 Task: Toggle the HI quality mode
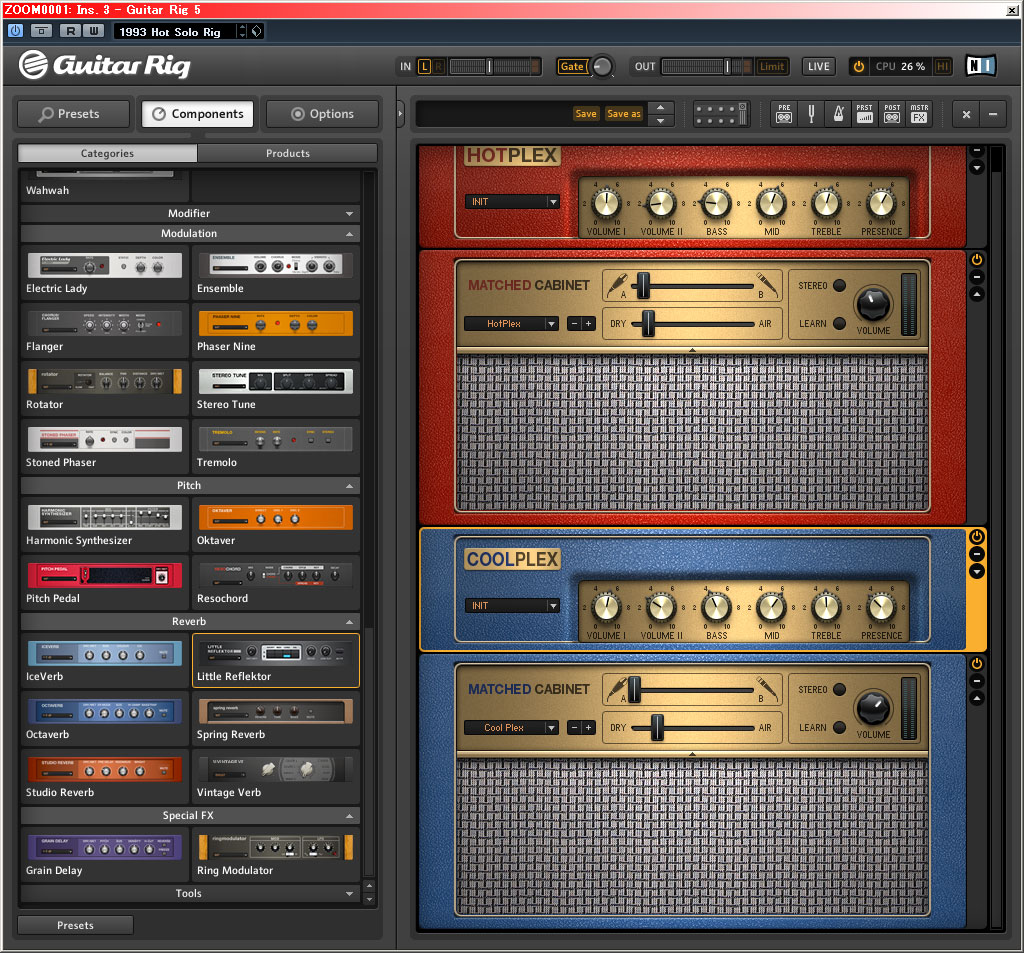click(x=942, y=66)
